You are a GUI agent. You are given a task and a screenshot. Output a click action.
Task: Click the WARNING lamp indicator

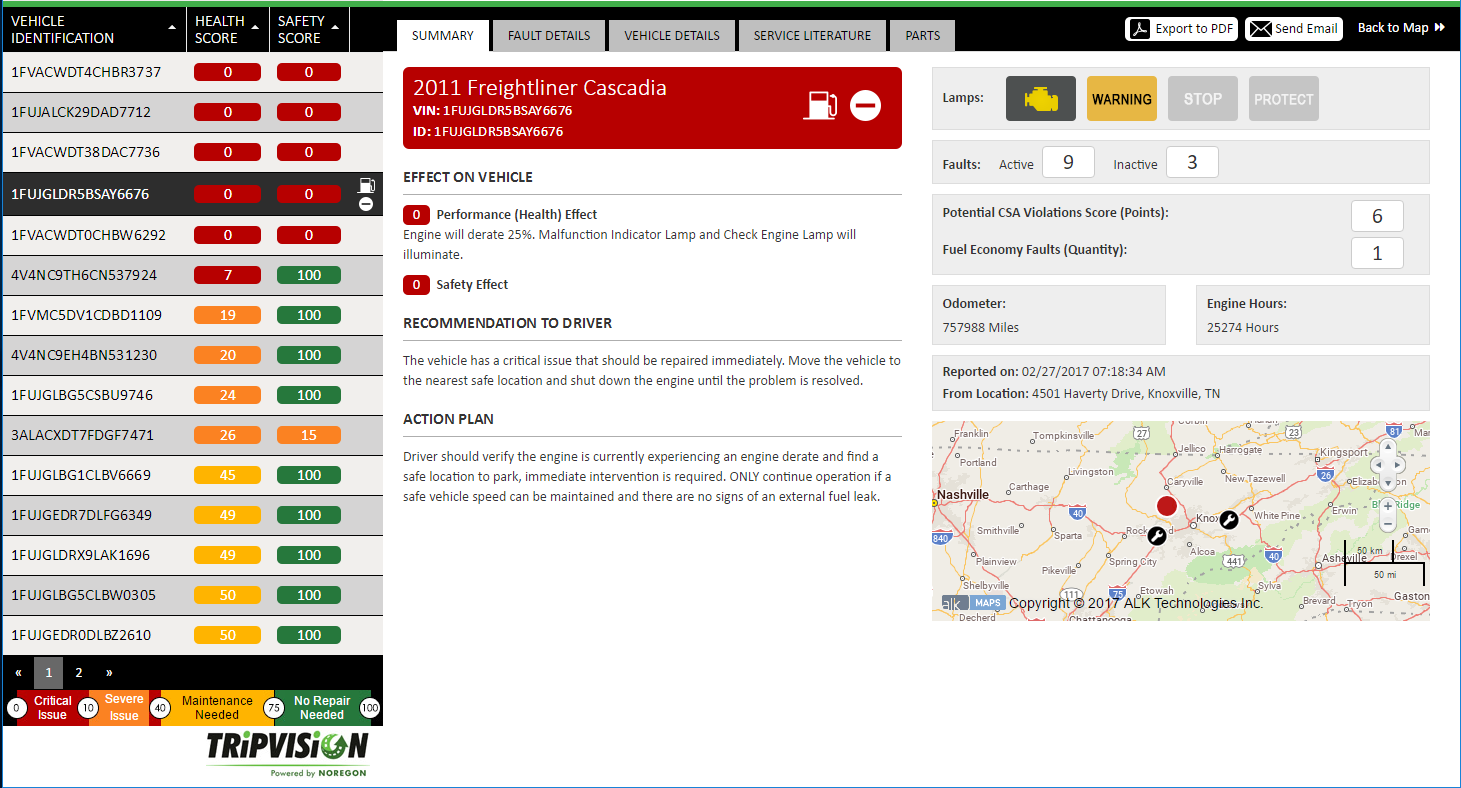coord(1121,99)
